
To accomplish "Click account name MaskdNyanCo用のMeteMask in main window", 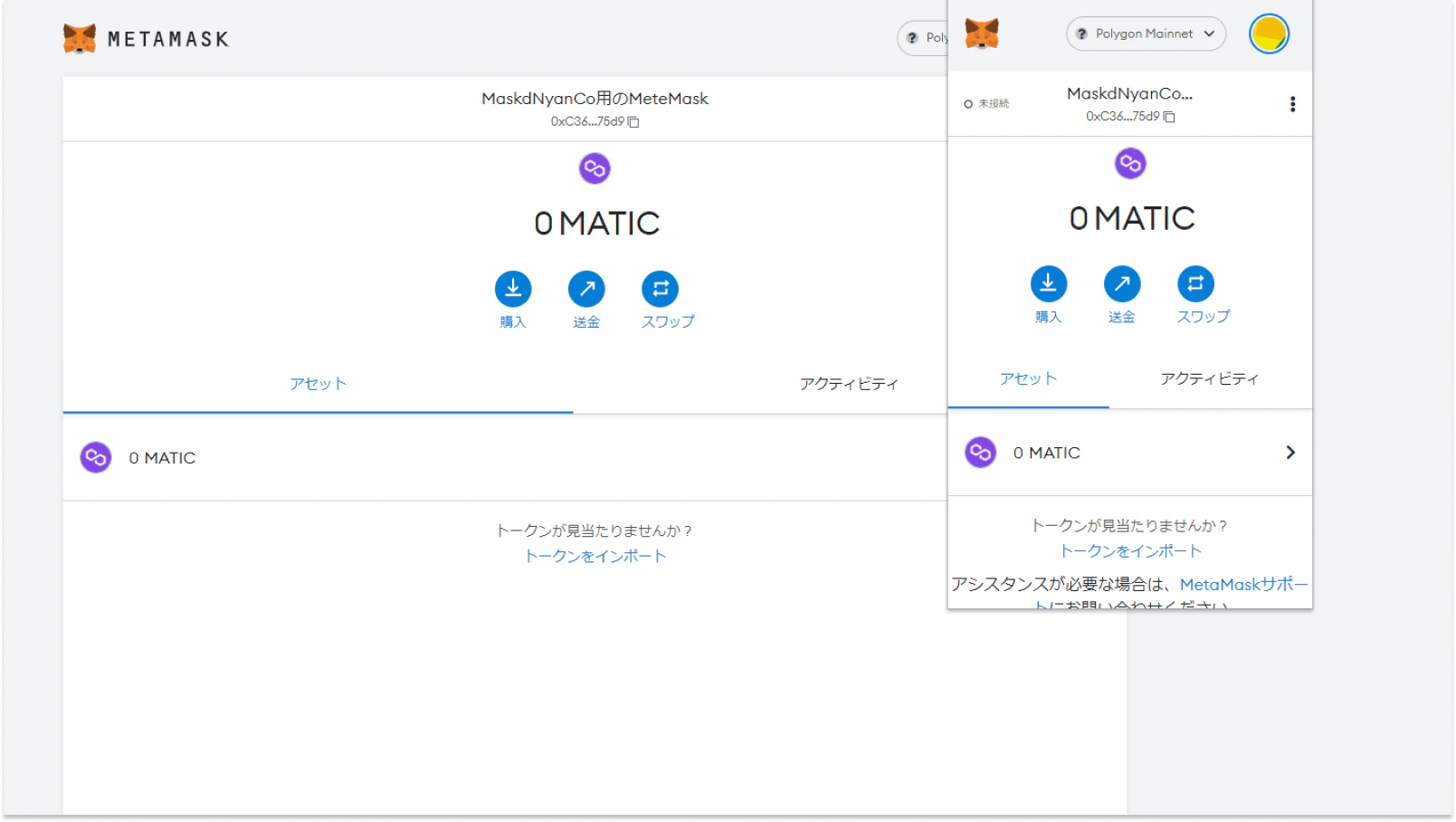I will point(595,99).
